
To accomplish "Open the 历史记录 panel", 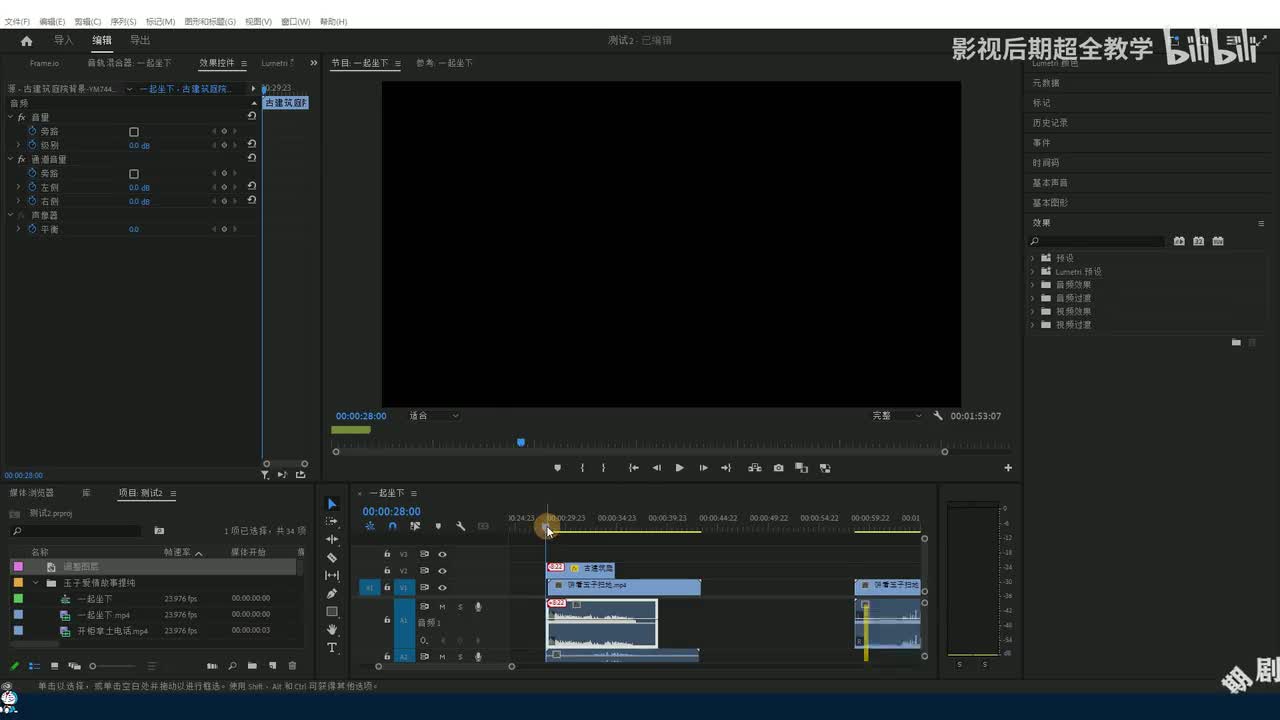I will pos(1050,123).
